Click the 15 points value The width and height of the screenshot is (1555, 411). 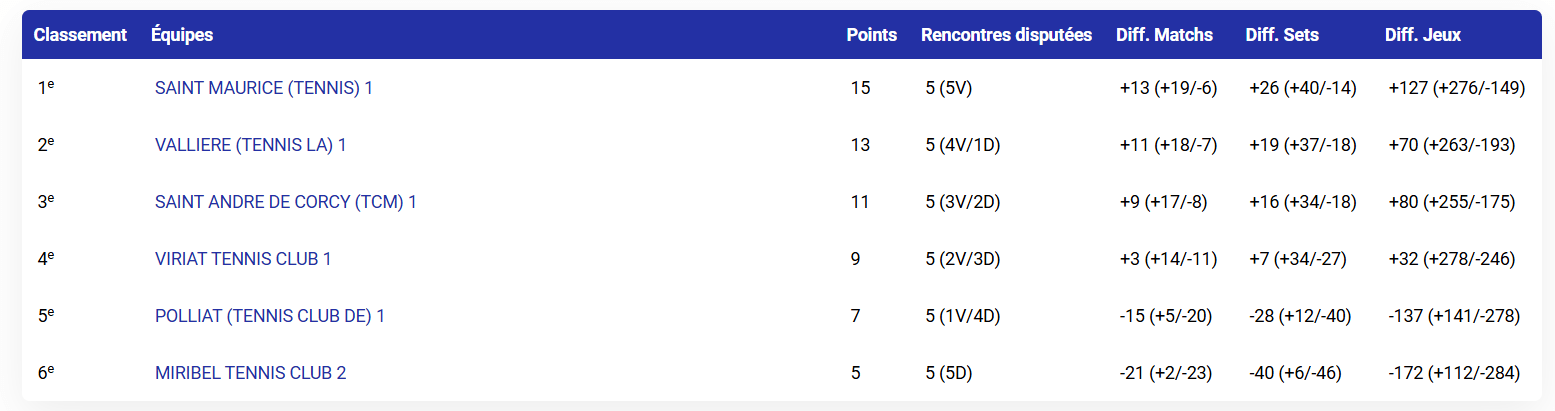pos(860,88)
